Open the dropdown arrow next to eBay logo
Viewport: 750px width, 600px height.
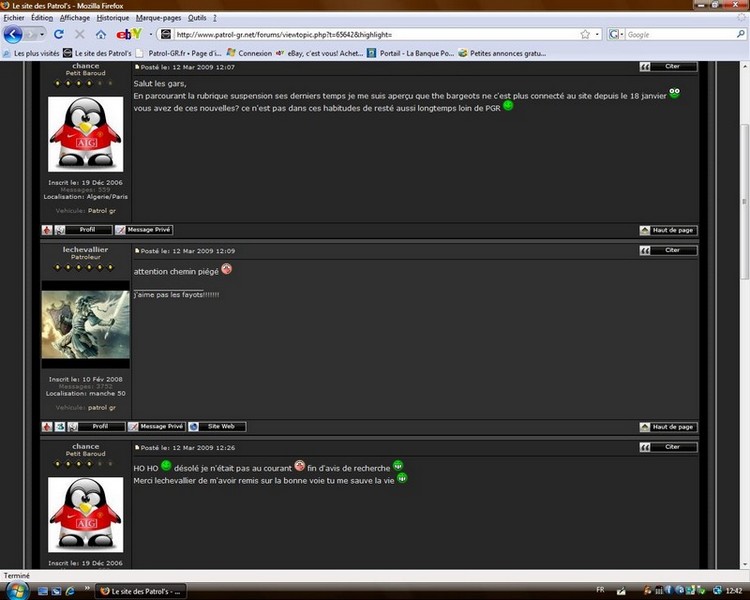tap(151, 34)
